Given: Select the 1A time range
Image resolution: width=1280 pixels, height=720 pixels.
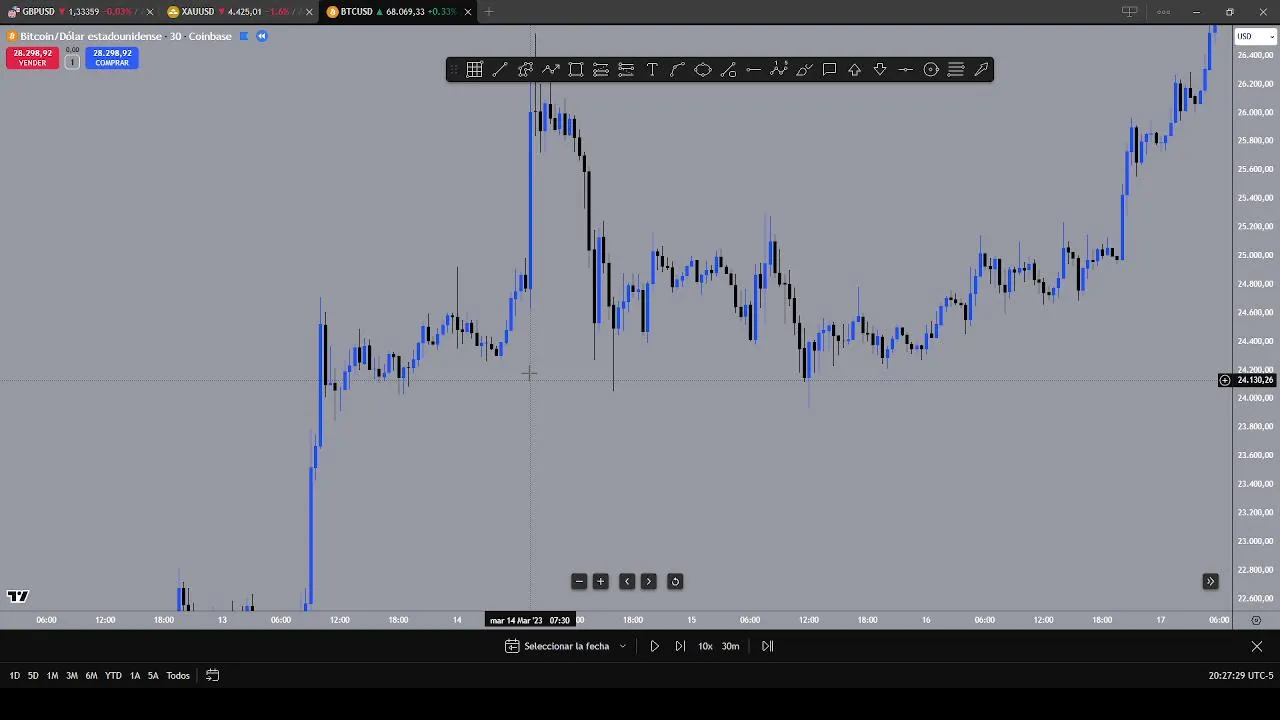Looking at the screenshot, I should click(x=135, y=675).
